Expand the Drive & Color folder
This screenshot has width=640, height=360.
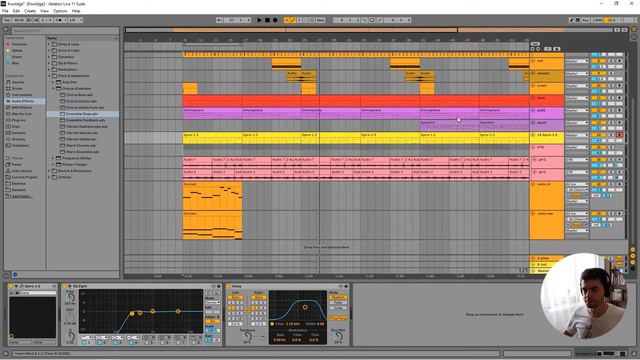[49, 51]
